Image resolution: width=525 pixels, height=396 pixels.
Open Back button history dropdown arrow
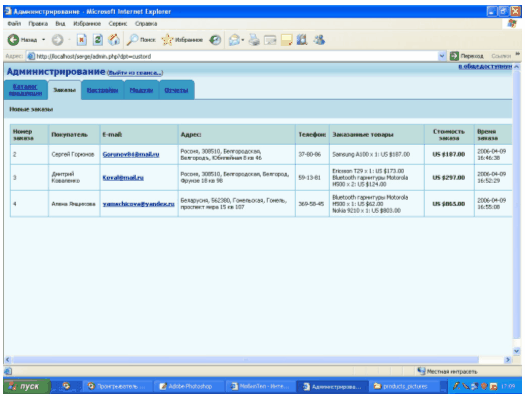click(44, 40)
